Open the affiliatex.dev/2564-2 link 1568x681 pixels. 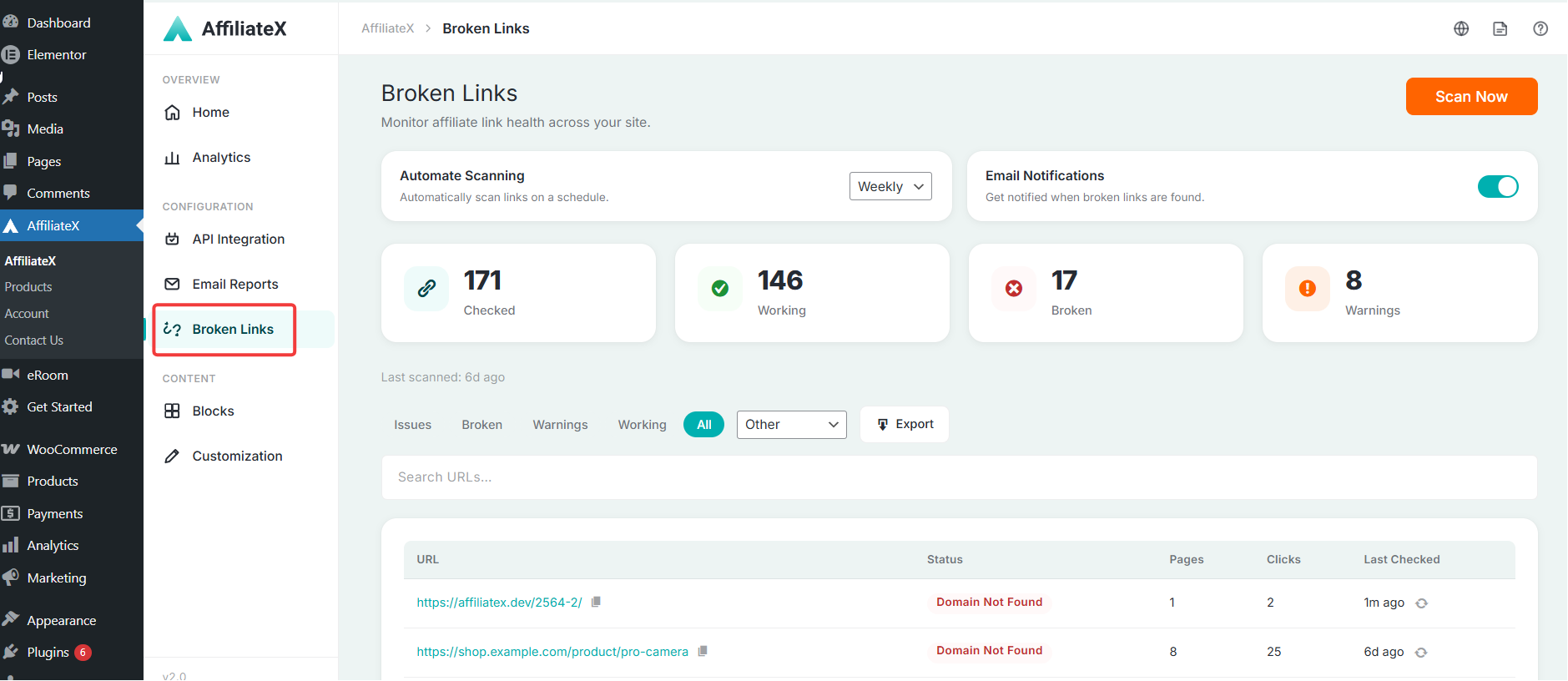pos(499,603)
